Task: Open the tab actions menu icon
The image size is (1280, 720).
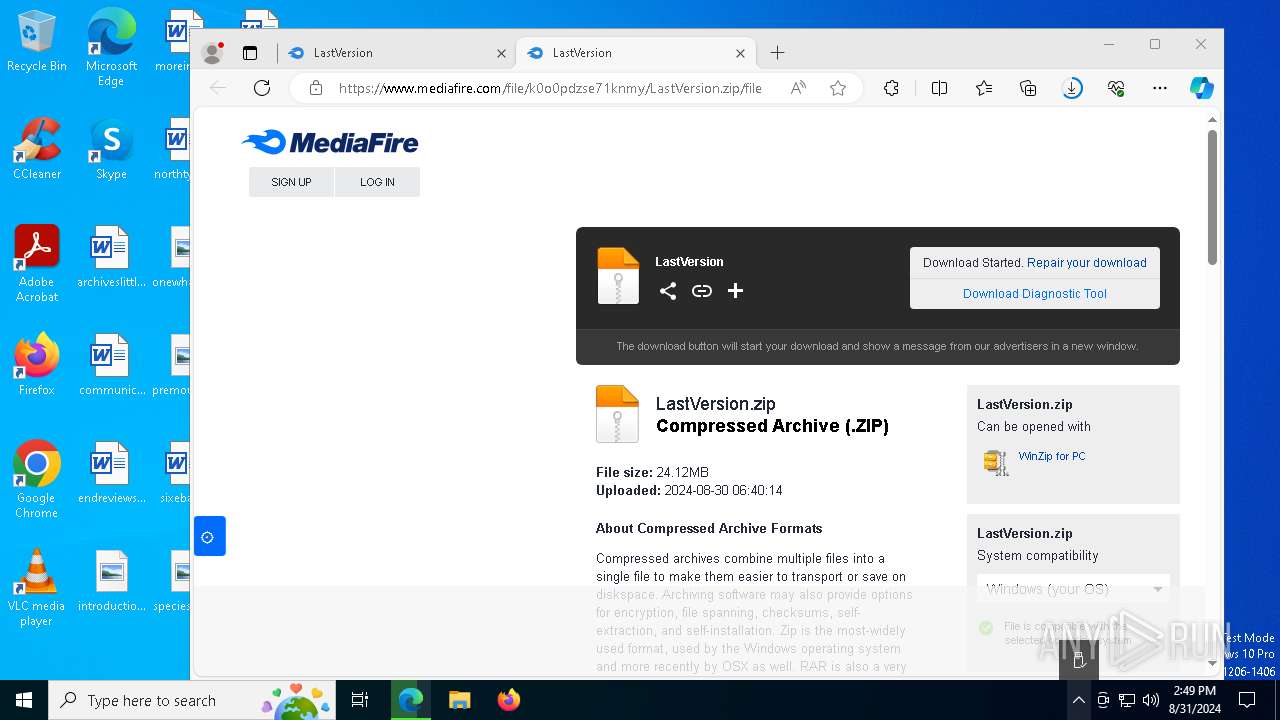Action: pyautogui.click(x=250, y=53)
